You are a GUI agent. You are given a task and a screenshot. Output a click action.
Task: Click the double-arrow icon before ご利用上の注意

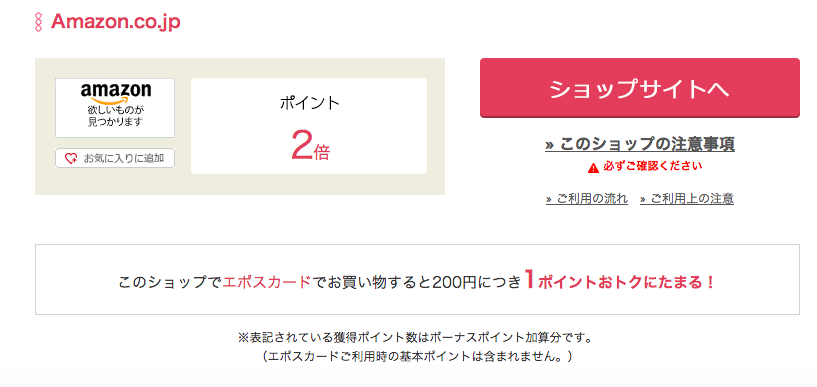(x=643, y=199)
